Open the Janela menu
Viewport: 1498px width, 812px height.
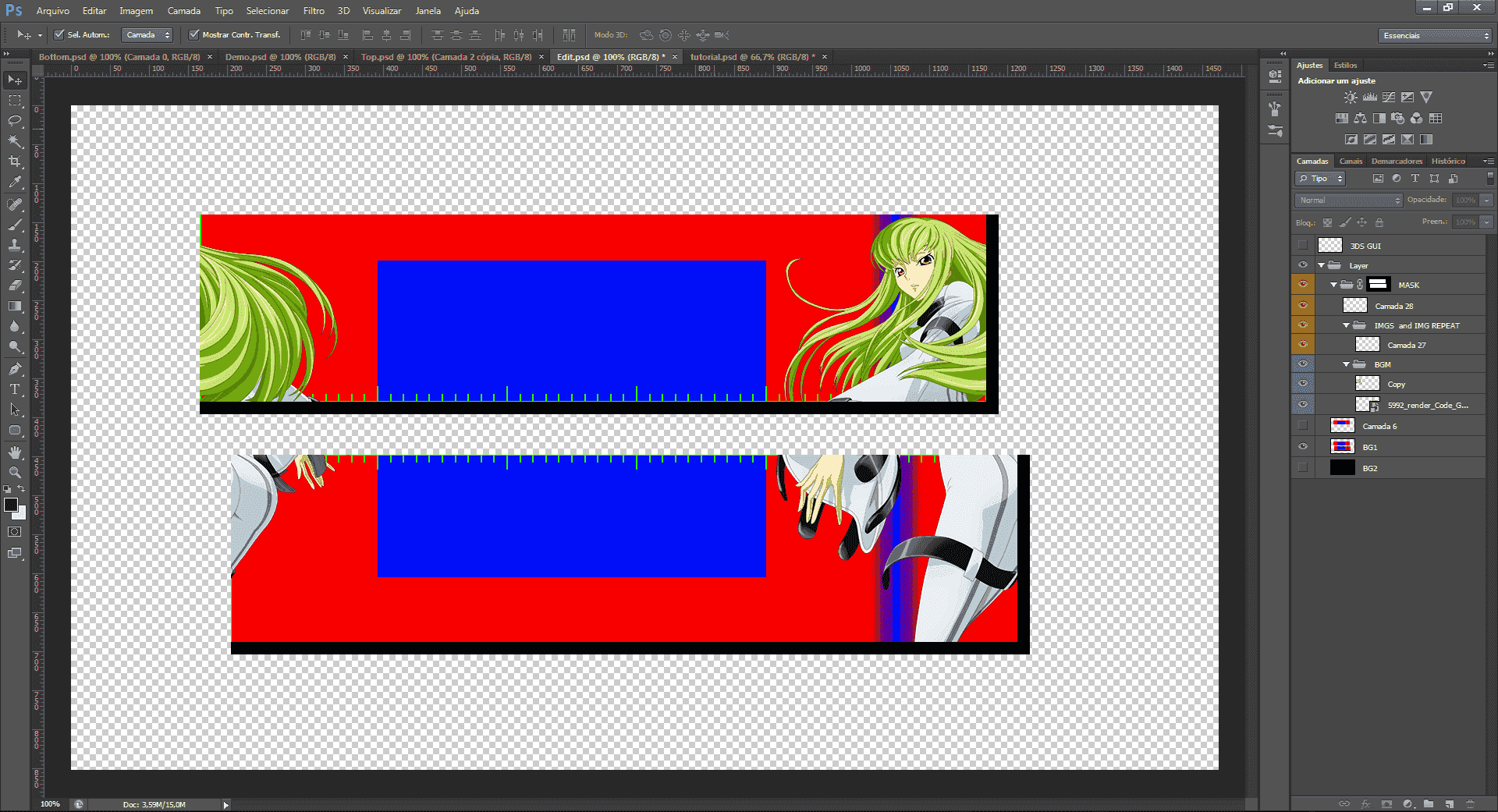click(428, 11)
